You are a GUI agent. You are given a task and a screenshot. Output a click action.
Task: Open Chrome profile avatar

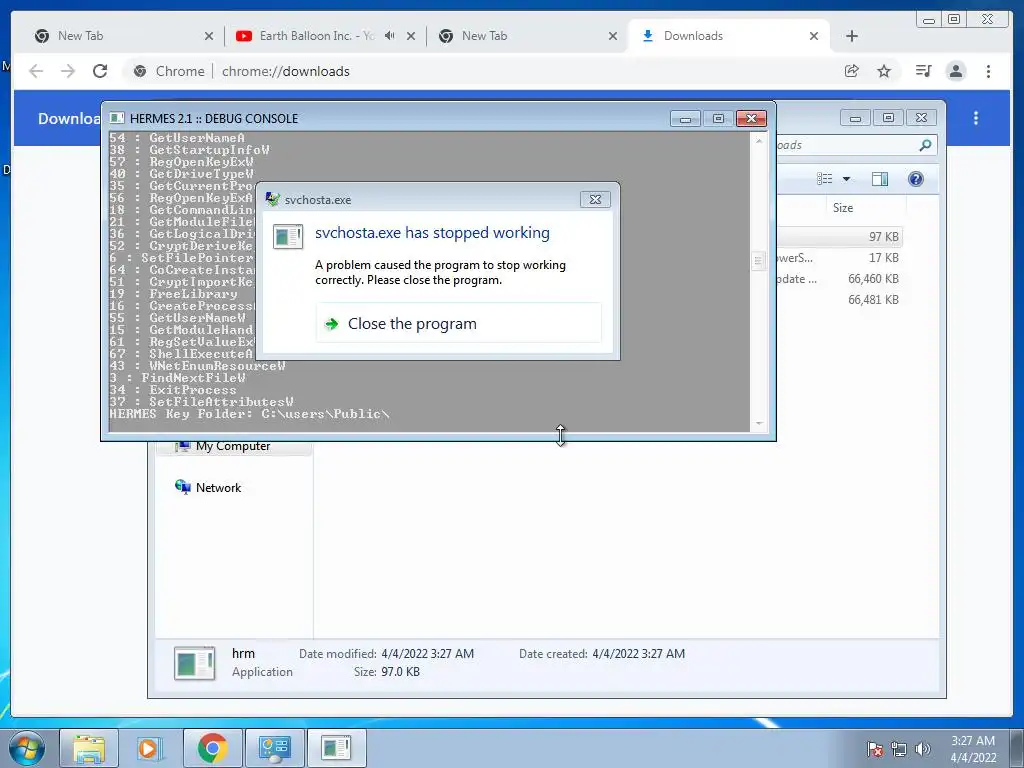click(x=955, y=71)
